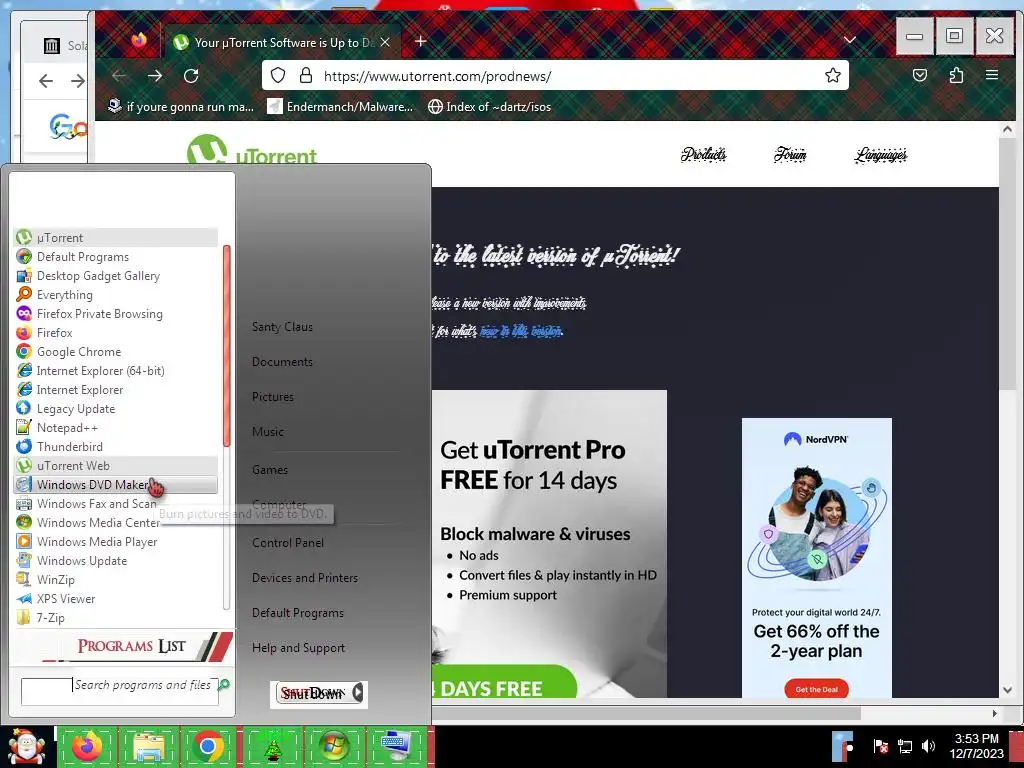1024x768 pixels.
Task: Open Windows Fax and Scan
Action: pos(116,504)
